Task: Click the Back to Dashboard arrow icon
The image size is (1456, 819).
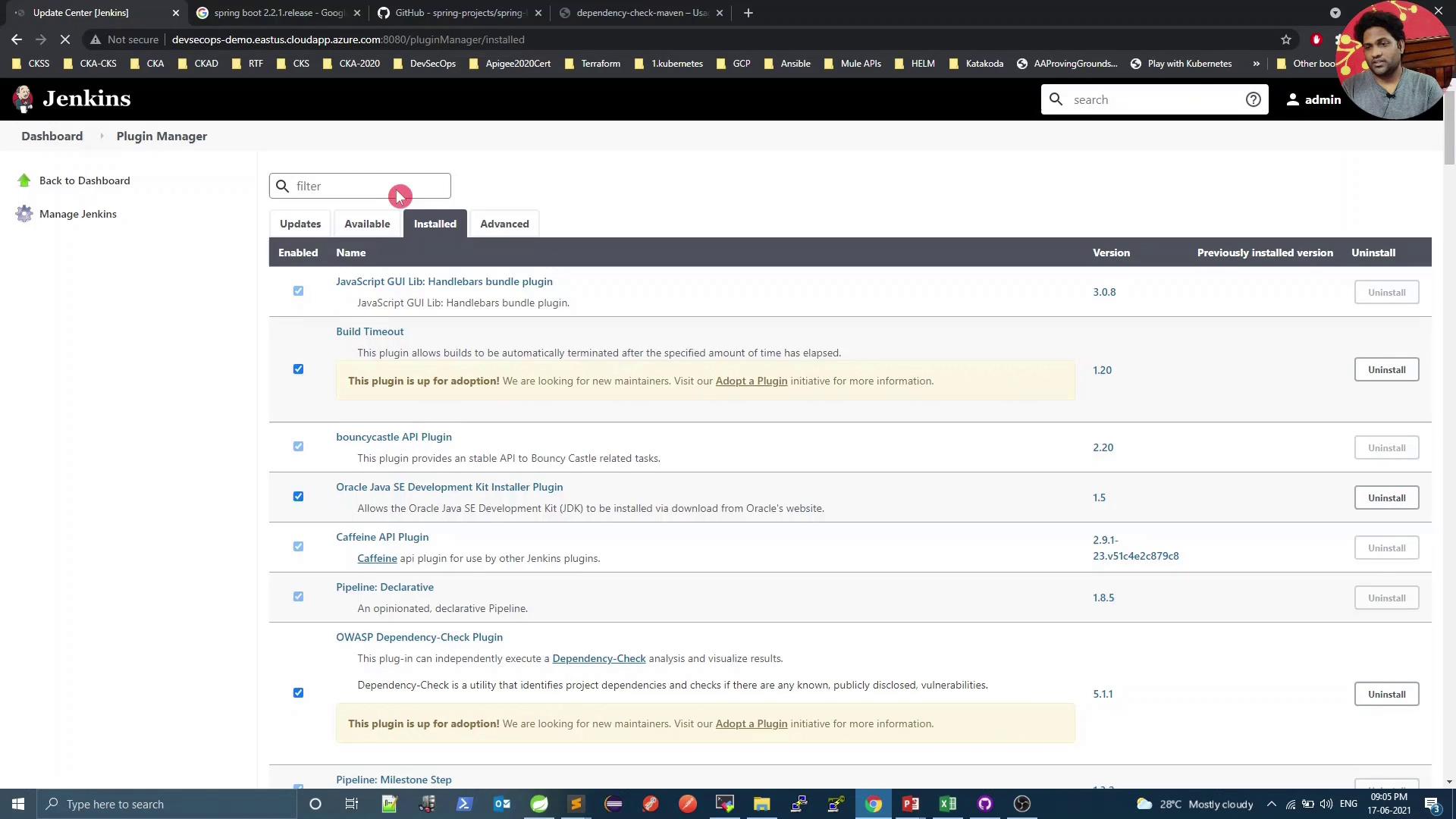Action: pyautogui.click(x=24, y=180)
